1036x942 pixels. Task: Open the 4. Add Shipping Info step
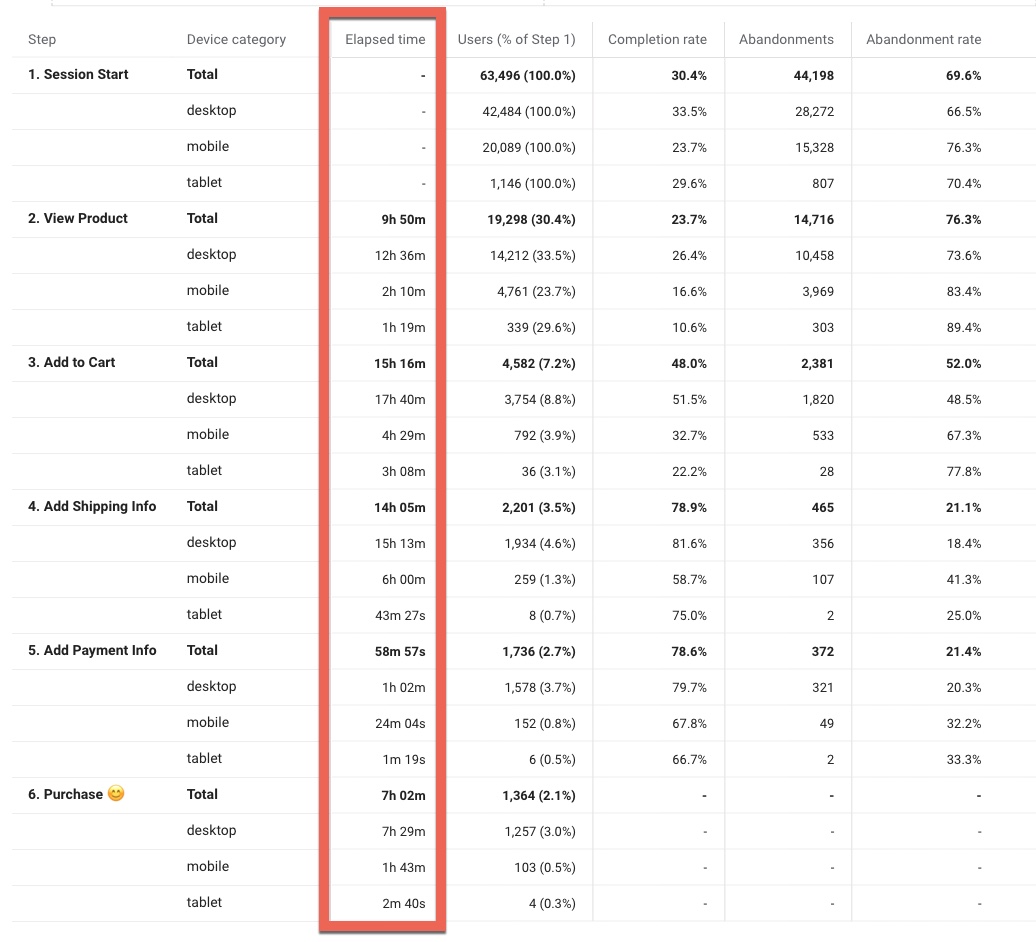pyautogui.click(x=92, y=507)
